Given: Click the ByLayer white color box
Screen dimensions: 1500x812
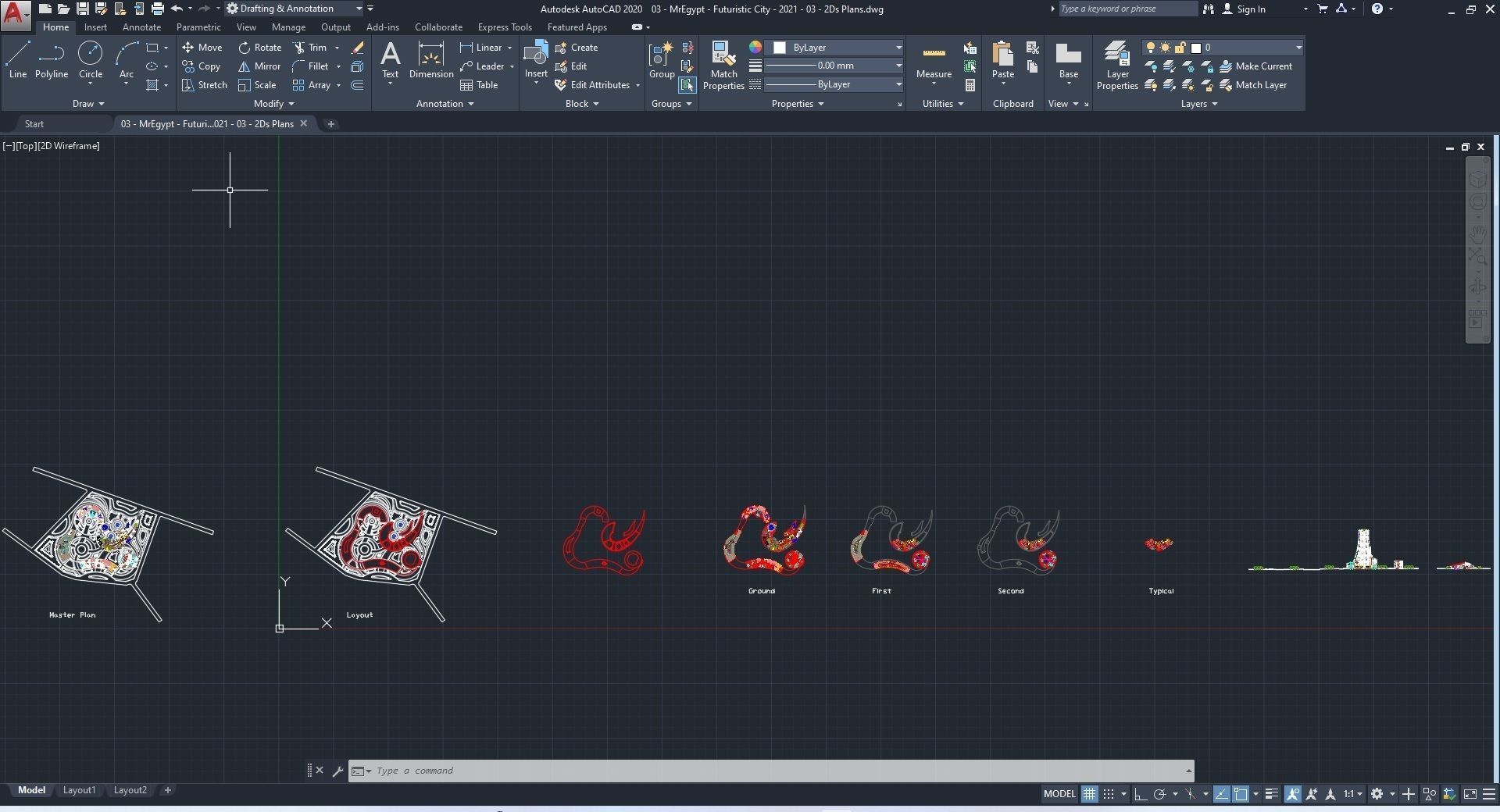Looking at the screenshot, I should point(780,48).
